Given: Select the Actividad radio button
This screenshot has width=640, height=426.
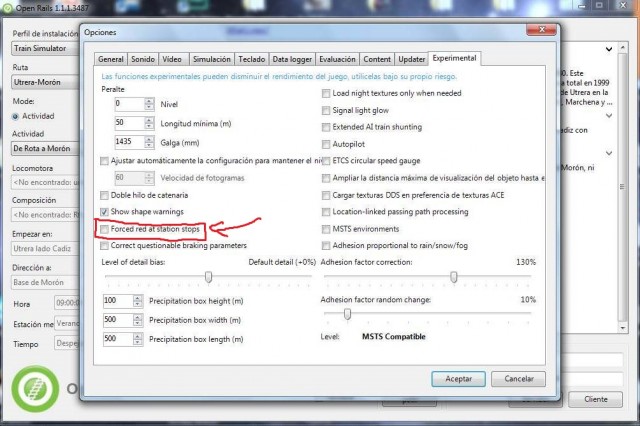Looking at the screenshot, I should (x=15, y=115).
